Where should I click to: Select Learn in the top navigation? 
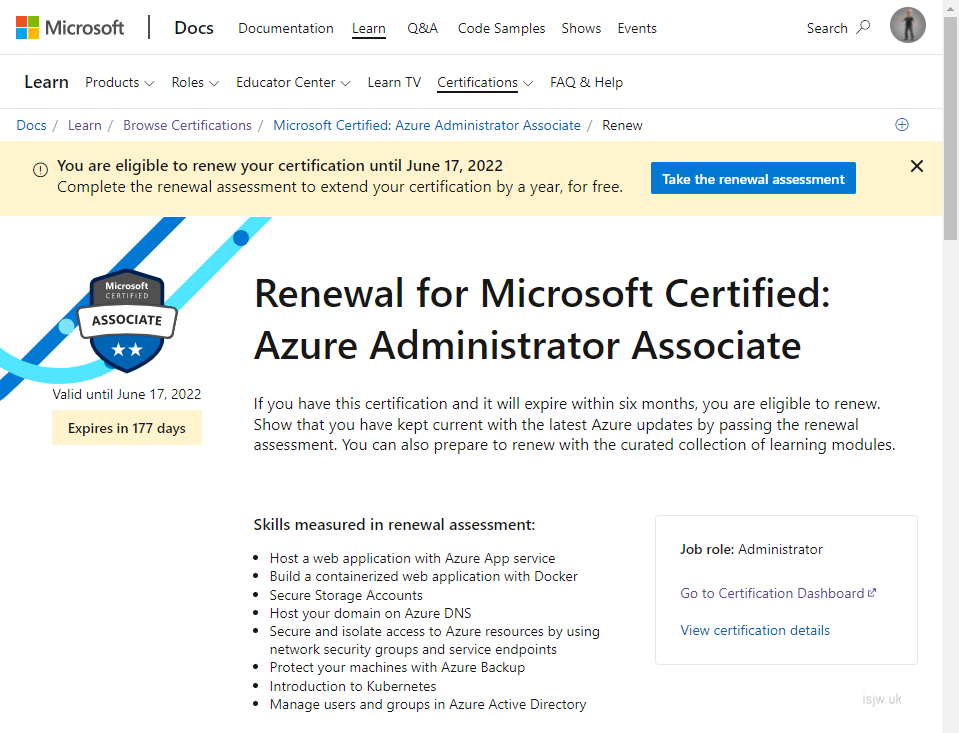369,28
